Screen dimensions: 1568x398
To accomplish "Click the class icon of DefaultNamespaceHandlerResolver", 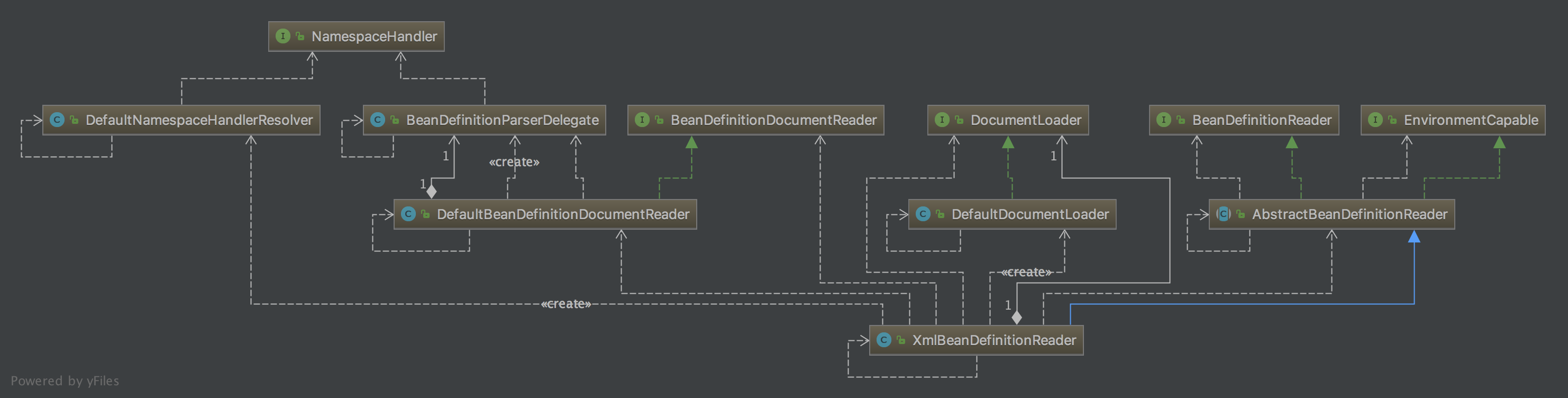I will [x=57, y=120].
